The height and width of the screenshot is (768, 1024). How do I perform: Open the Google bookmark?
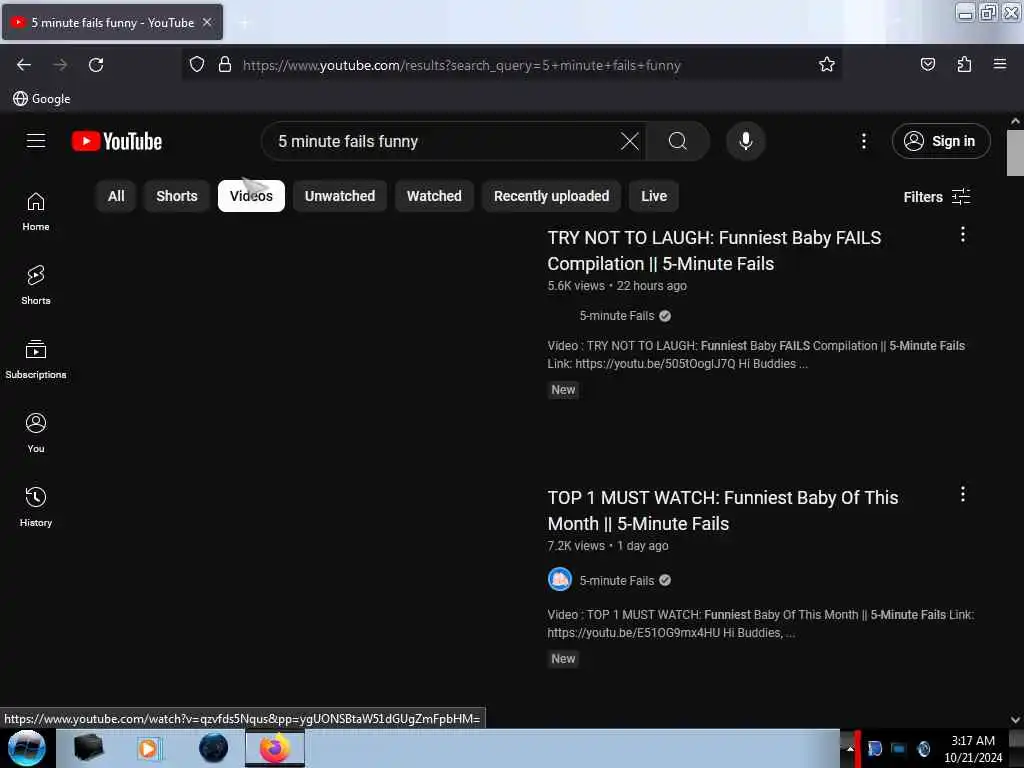42,99
